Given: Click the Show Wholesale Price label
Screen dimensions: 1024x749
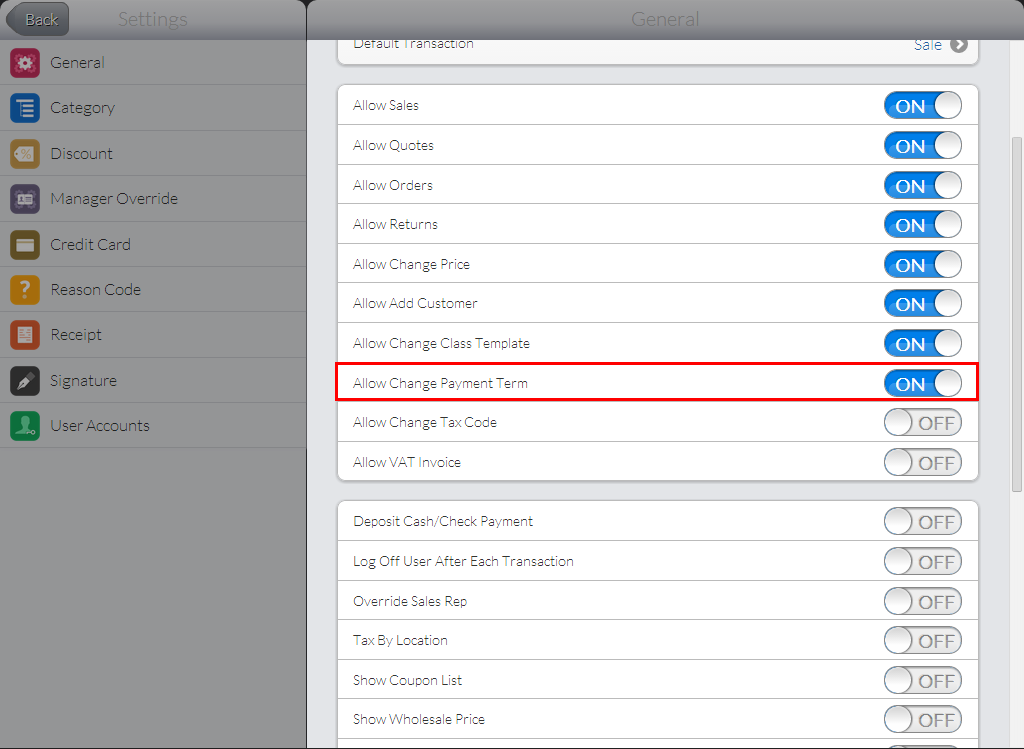Looking at the screenshot, I should click(419, 720).
